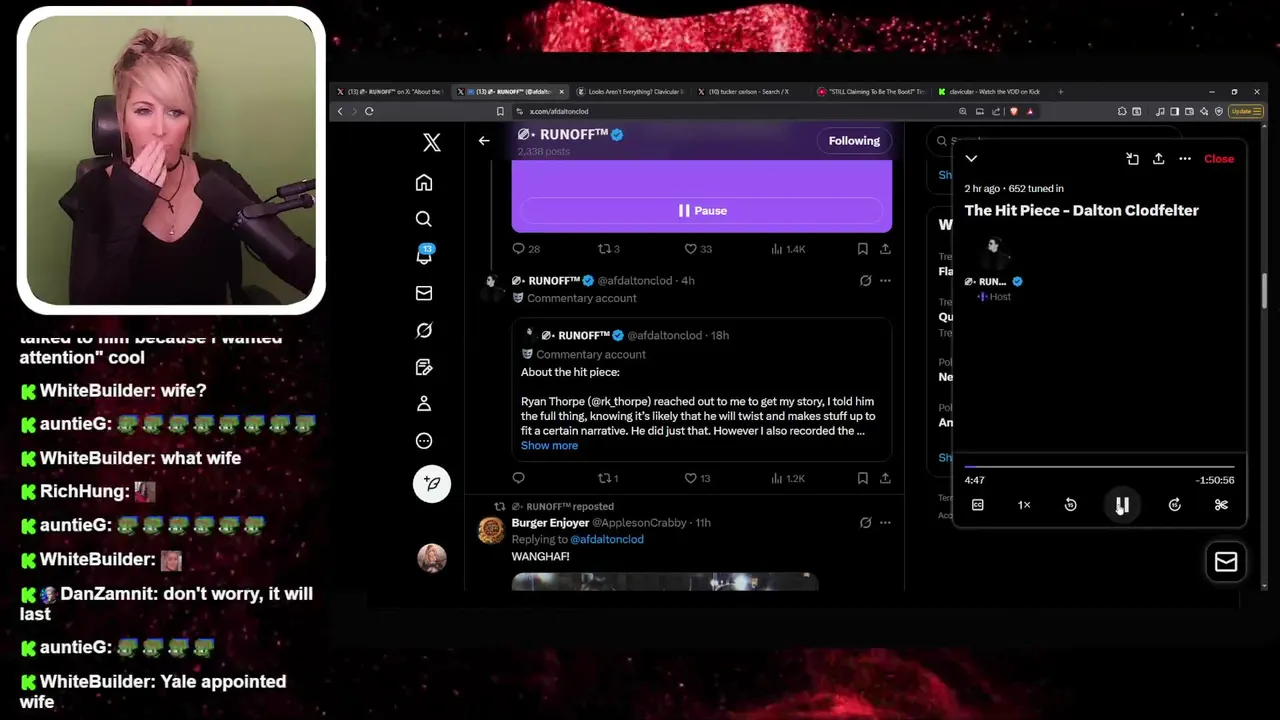Dock the Space player with pop-out icon

click(1132, 159)
